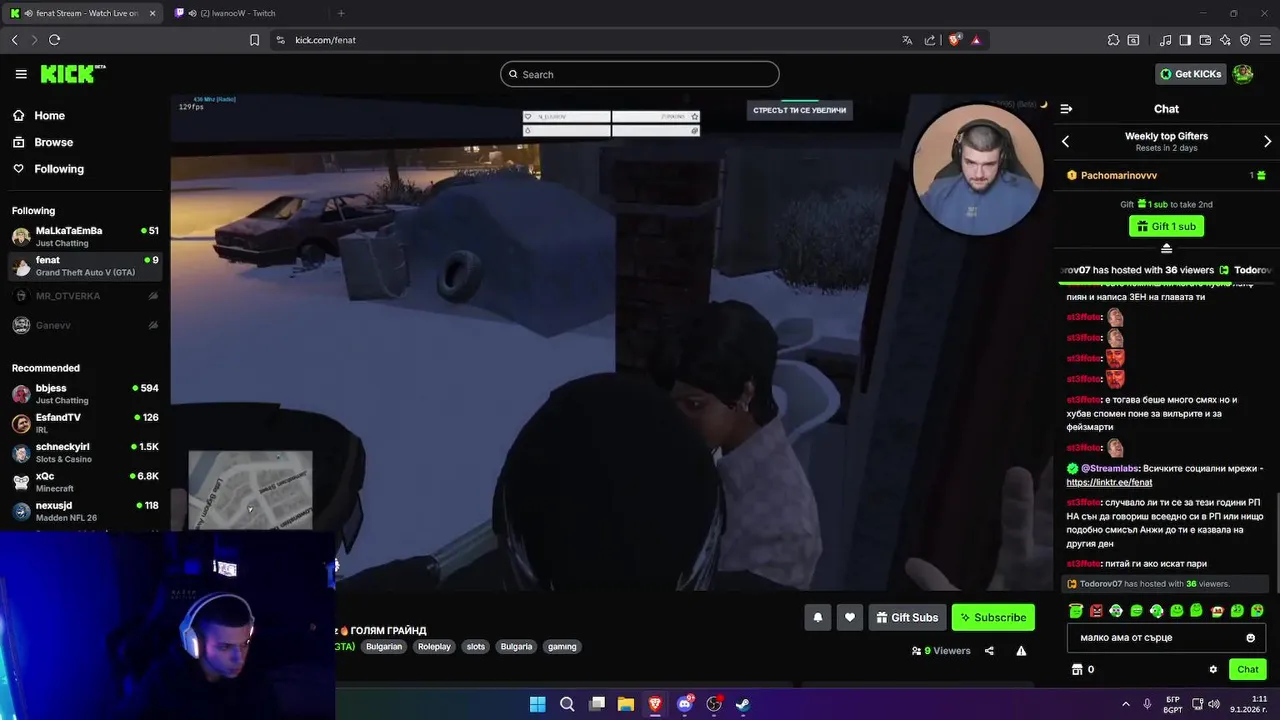The height and width of the screenshot is (720, 1280).
Task: Show hidden system tray icons
Action: click(1125, 704)
